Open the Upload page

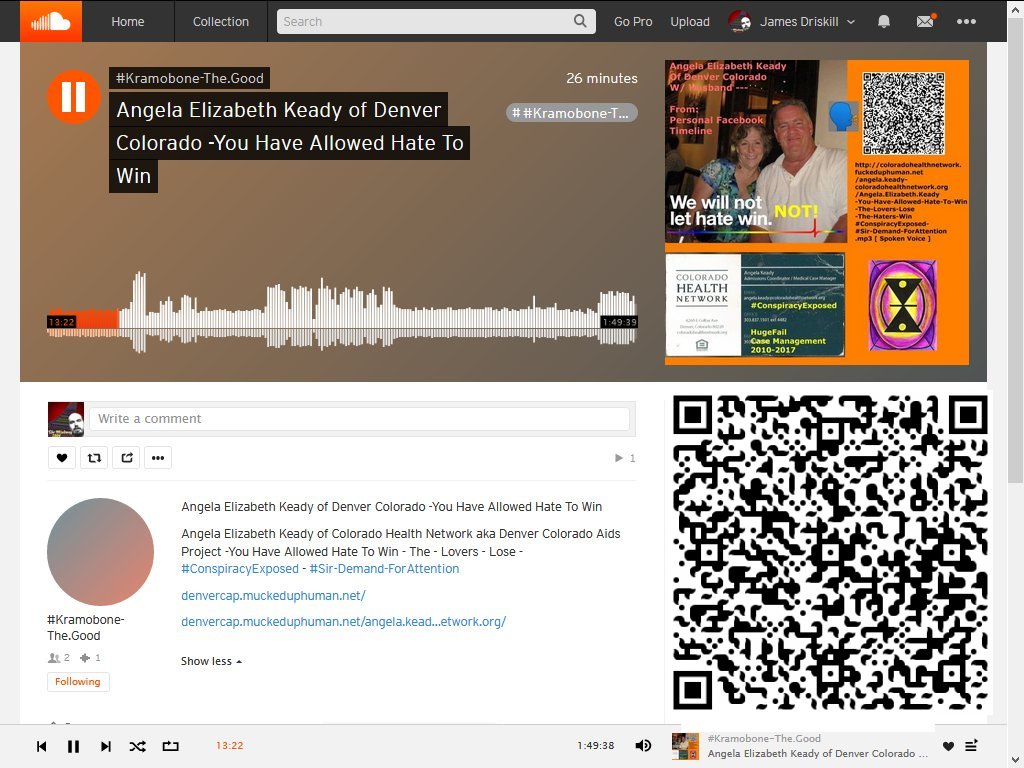pyautogui.click(x=690, y=22)
